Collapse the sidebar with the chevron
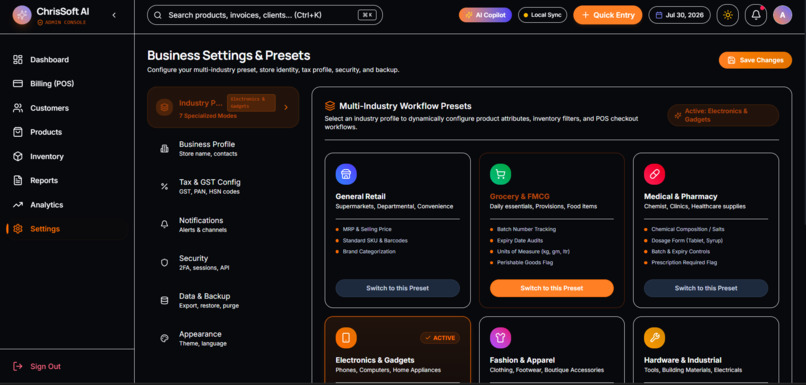Screen dimensions: 806x385 114,15
